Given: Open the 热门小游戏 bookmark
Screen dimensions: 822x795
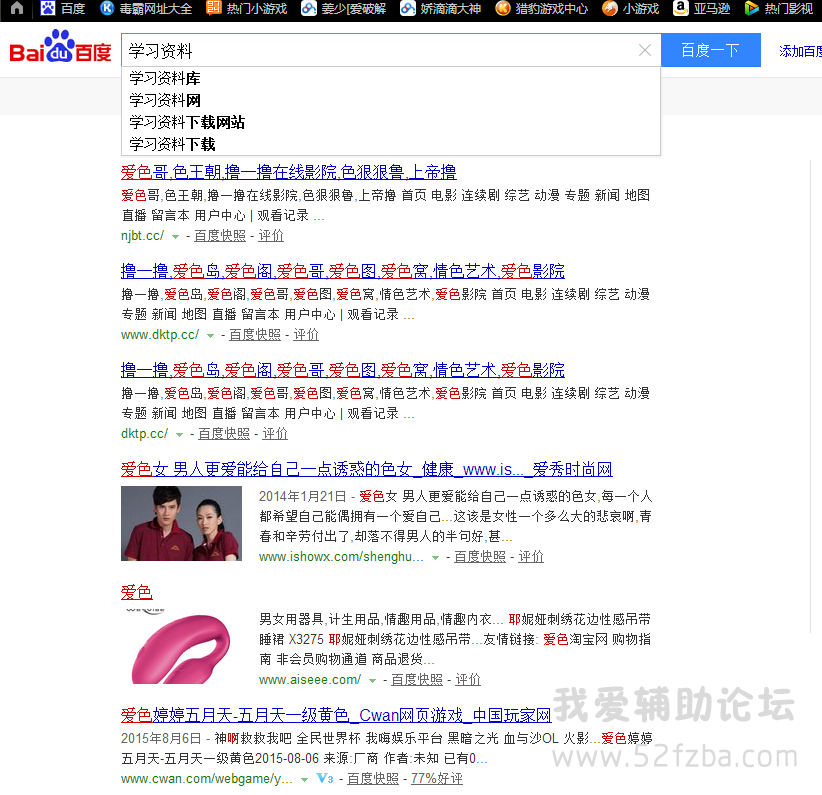Looking at the screenshot, I should point(246,8).
